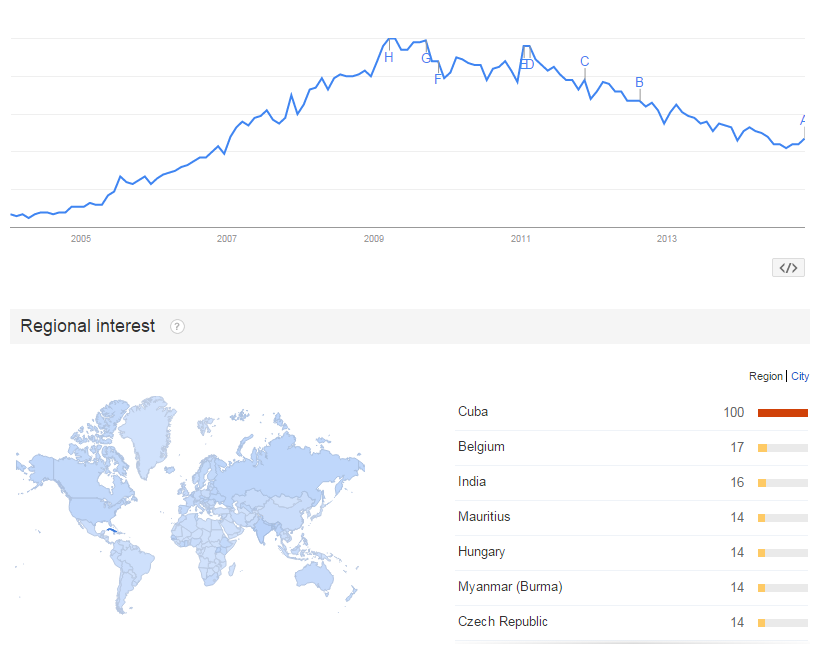Select news marker F on the chart

tap(437, 79)
